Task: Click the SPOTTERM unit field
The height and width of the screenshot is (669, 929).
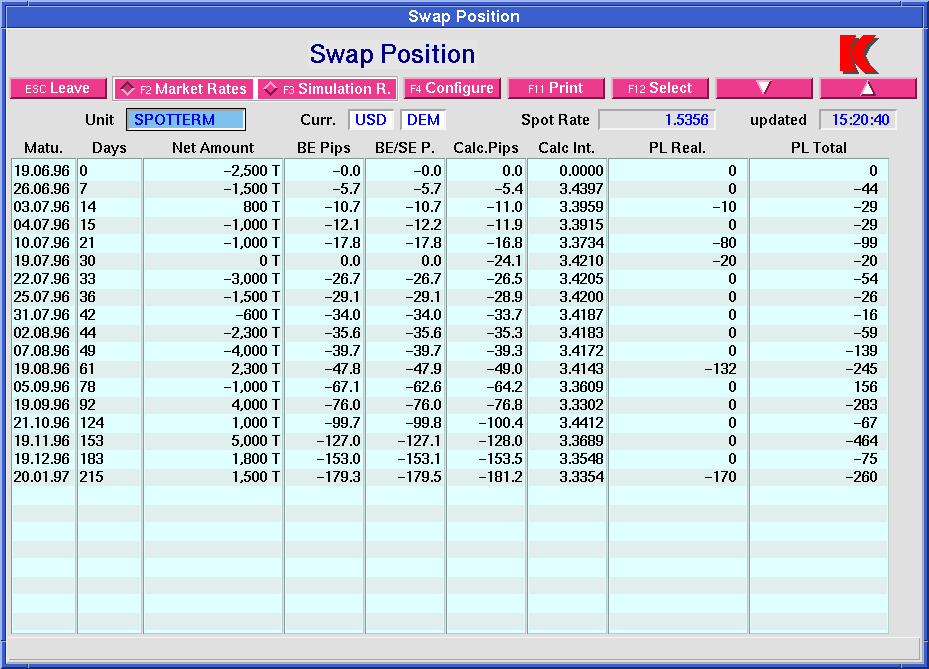Action: coord(185,120)
